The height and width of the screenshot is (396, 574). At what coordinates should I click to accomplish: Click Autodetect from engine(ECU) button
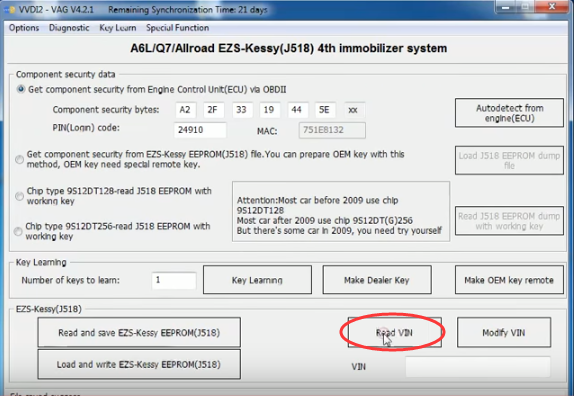[x=509, y=113]
